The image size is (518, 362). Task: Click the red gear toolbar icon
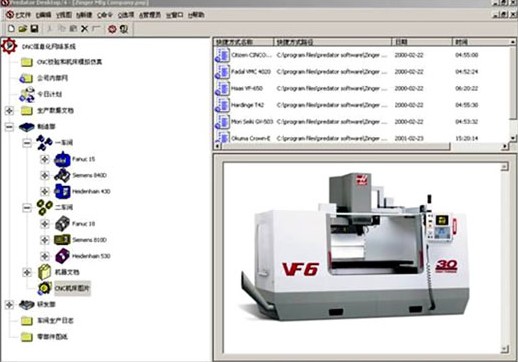point(112,29)
